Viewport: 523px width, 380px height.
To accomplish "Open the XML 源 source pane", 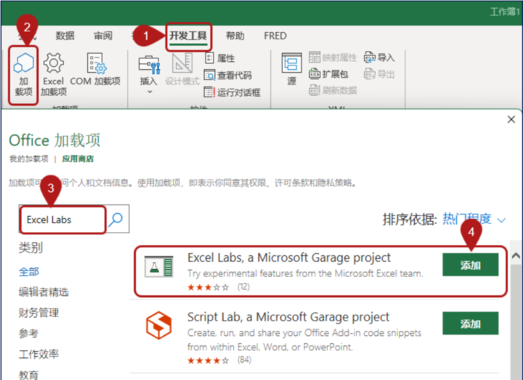I will tap(292, 69).
